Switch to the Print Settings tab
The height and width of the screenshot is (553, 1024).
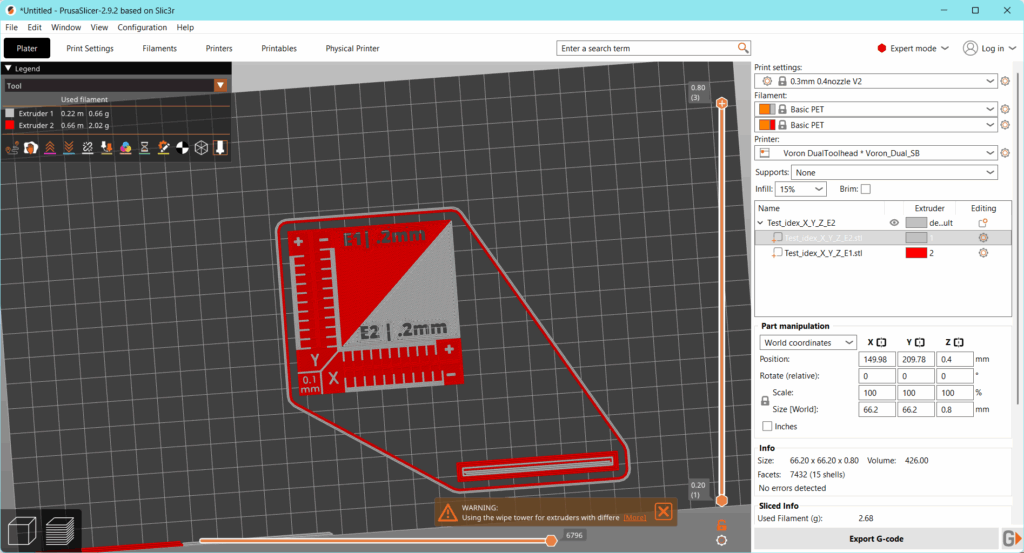[x=90, y=48]
